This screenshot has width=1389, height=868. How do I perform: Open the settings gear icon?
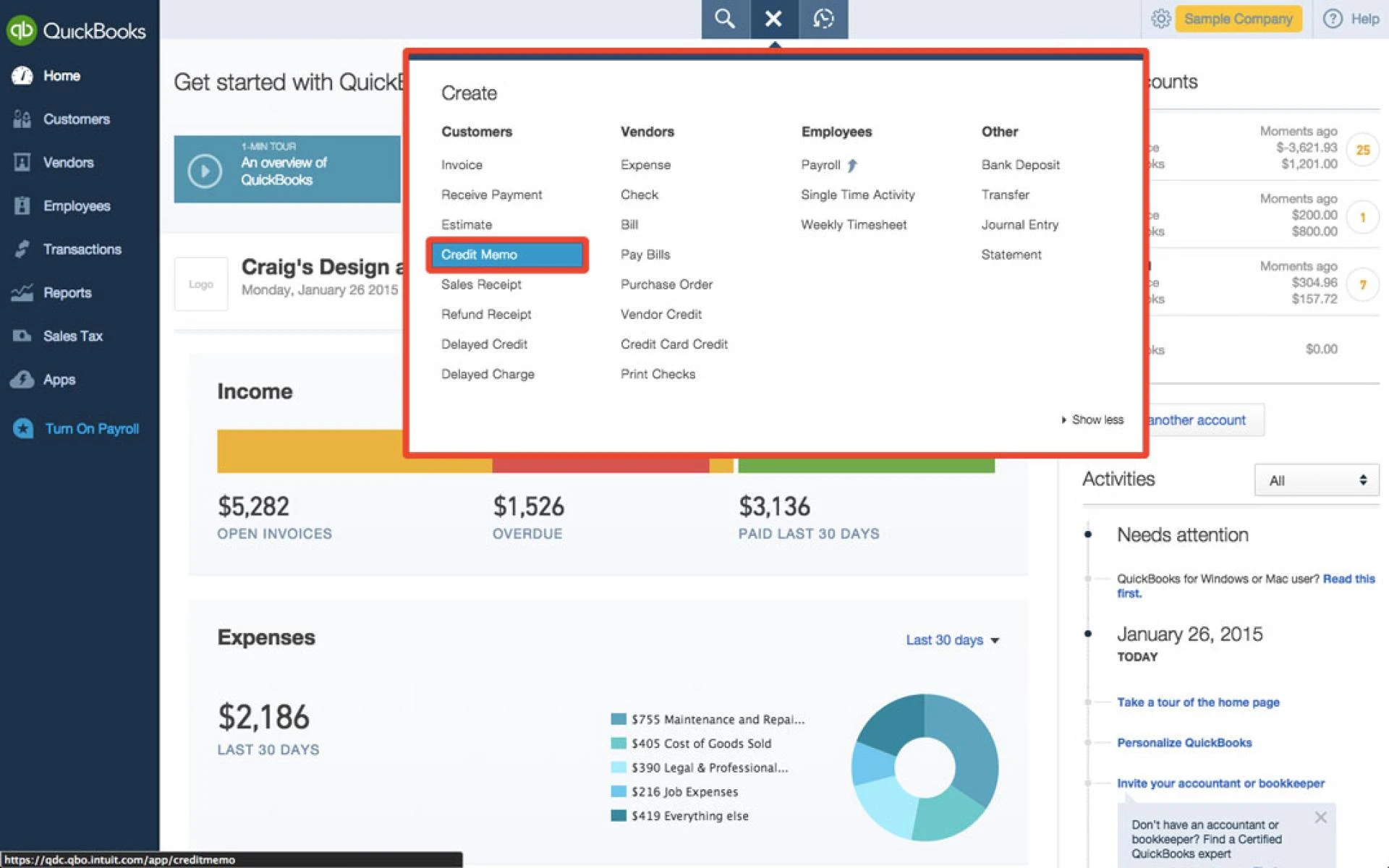coord(1160,19)
